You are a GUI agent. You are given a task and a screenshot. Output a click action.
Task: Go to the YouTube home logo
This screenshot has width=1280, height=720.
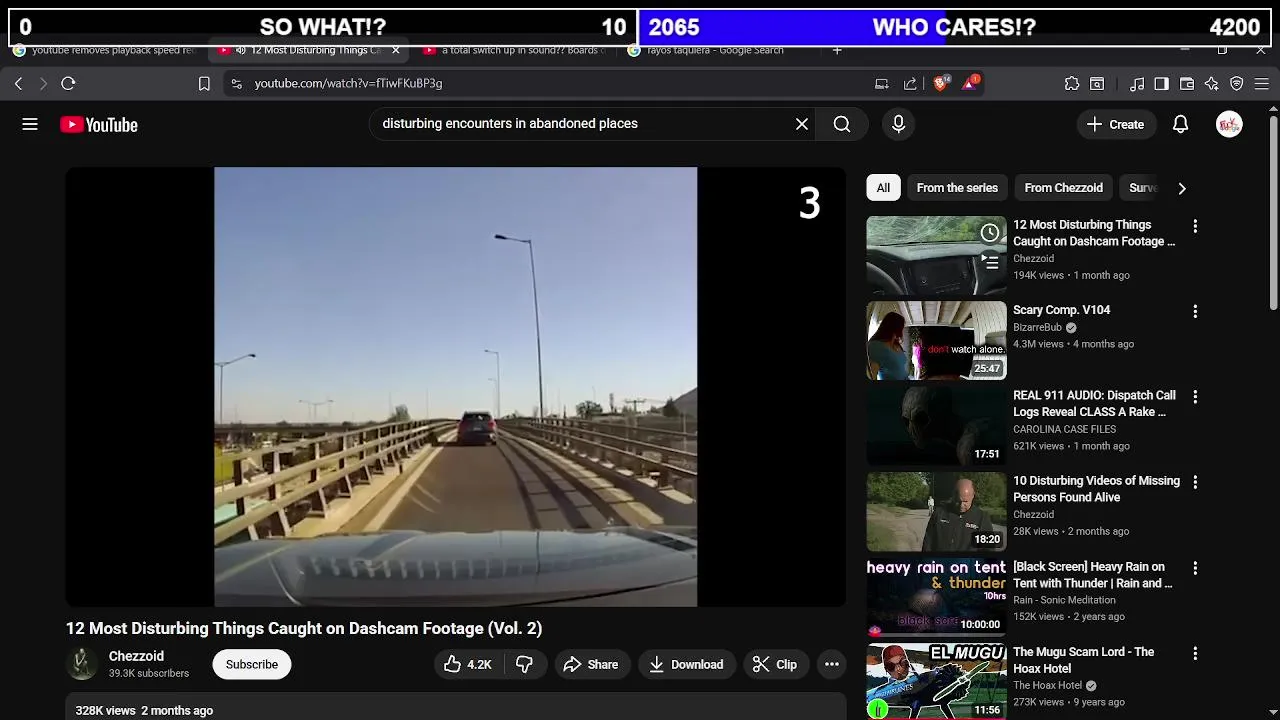(x=98, y=125)
